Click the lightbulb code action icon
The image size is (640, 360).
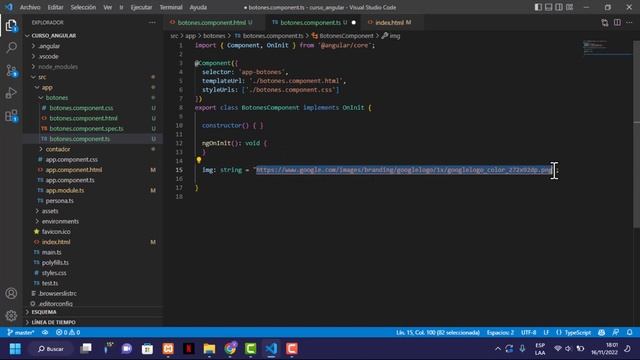click(199, 160)
